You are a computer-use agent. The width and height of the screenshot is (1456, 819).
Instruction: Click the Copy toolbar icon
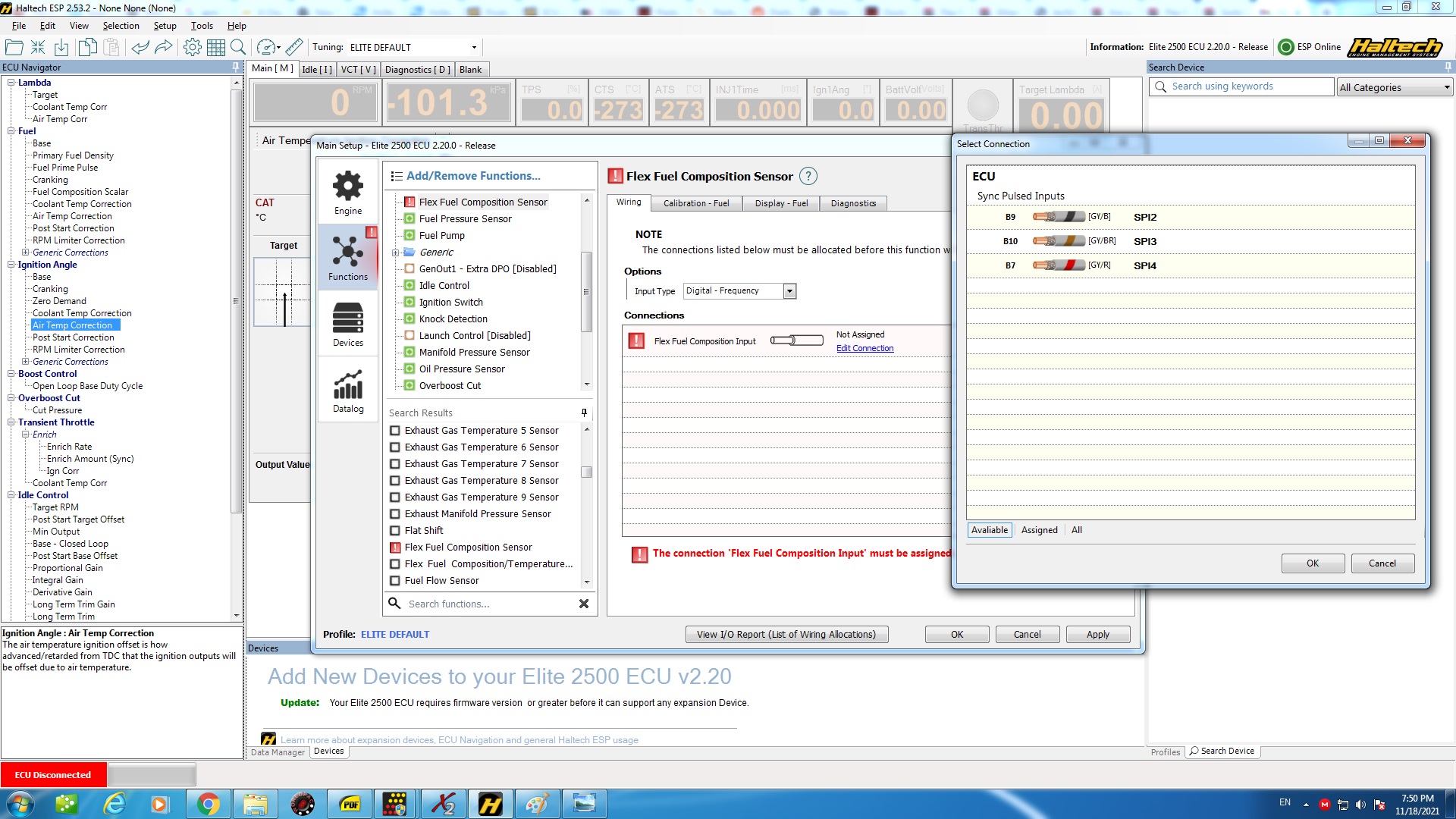87,47
